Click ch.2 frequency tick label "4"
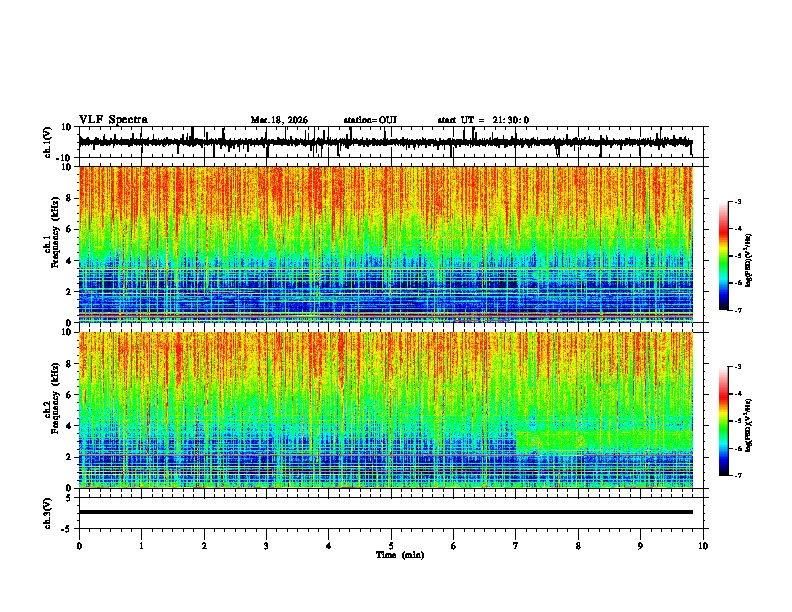 click(x=69, y=426)
